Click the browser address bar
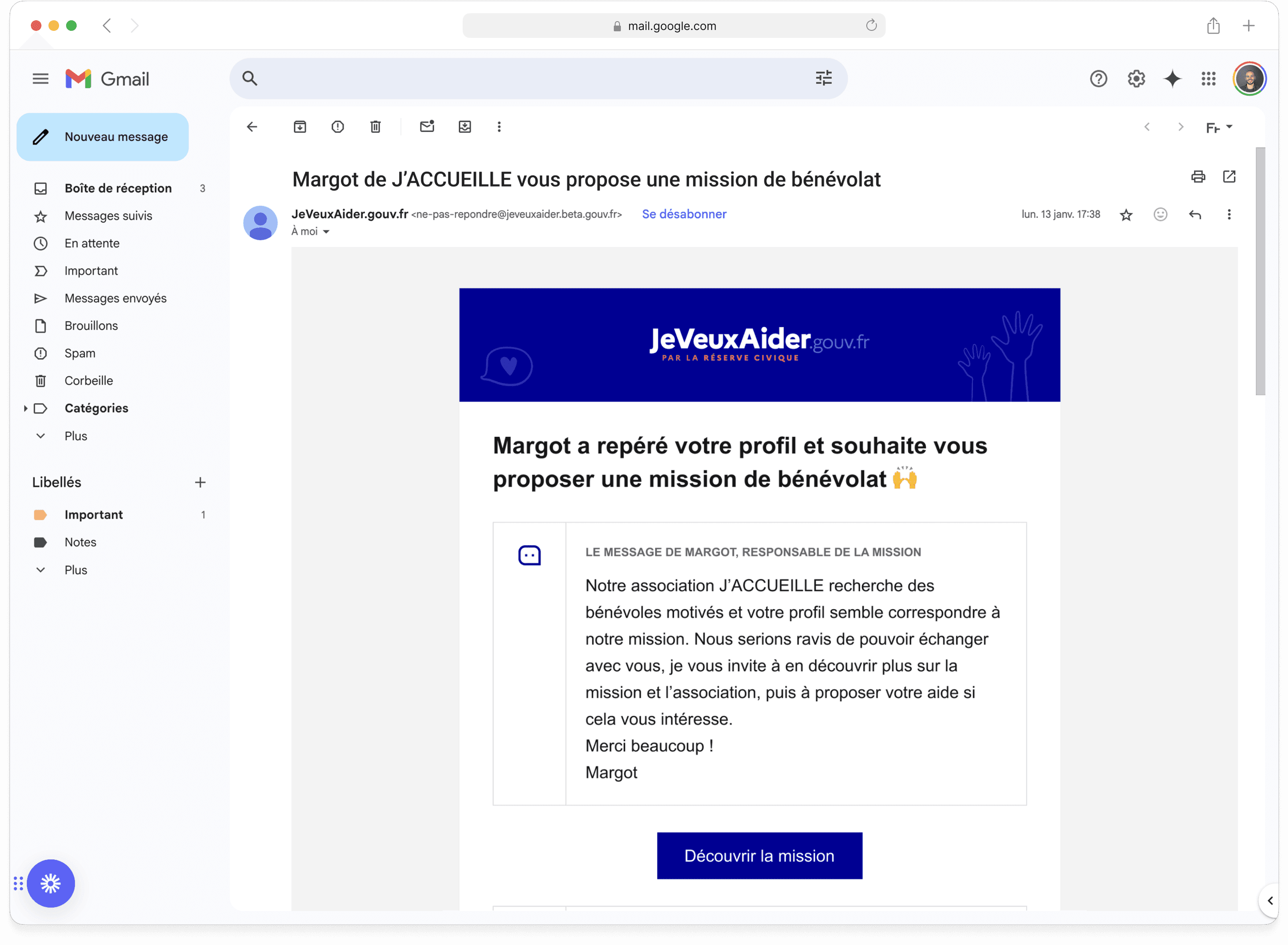Image resolution: width=1288 pixels, height=945 pixels. point(674,26)
